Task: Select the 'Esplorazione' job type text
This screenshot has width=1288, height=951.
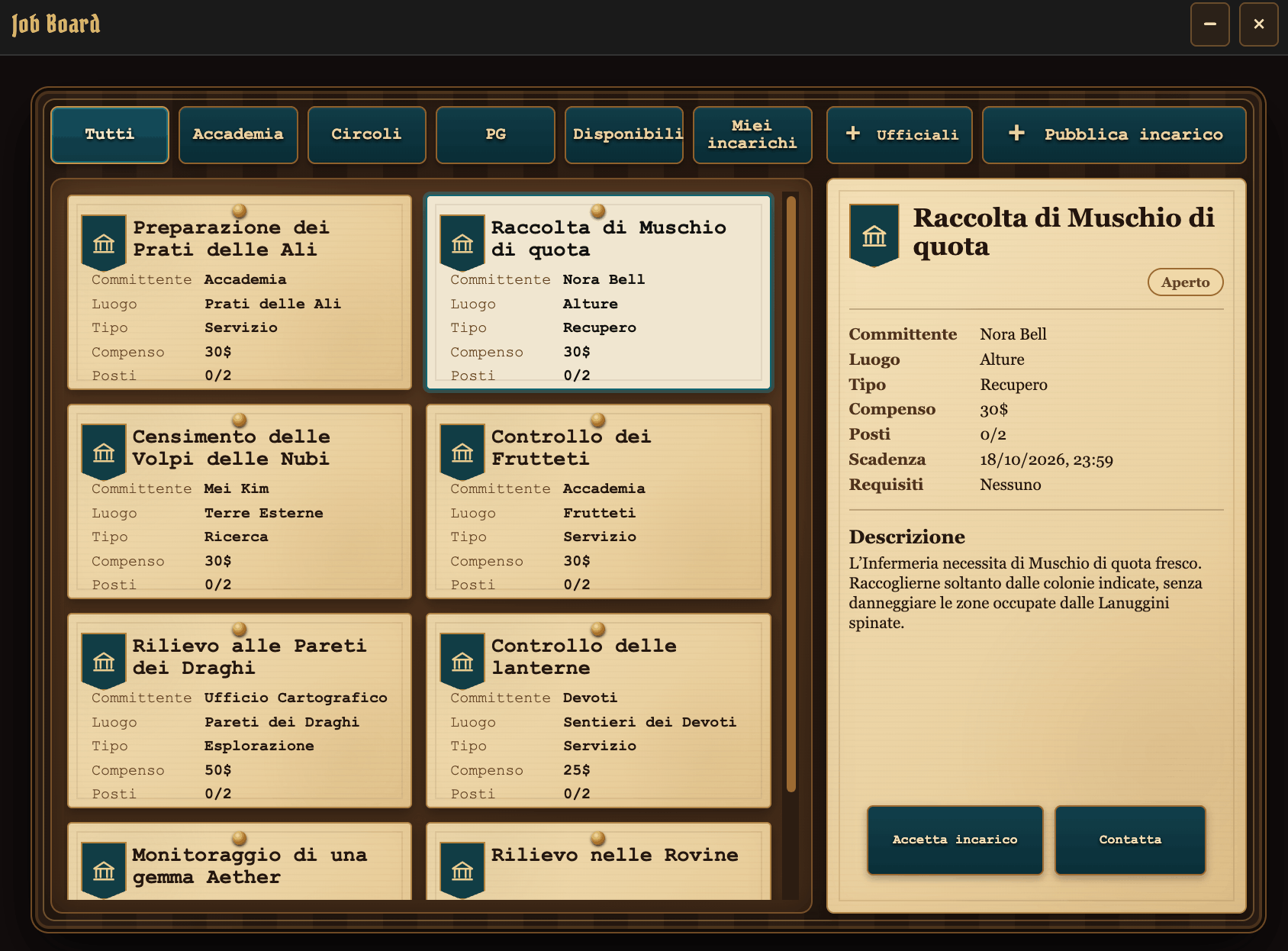Action: point(259,746)
